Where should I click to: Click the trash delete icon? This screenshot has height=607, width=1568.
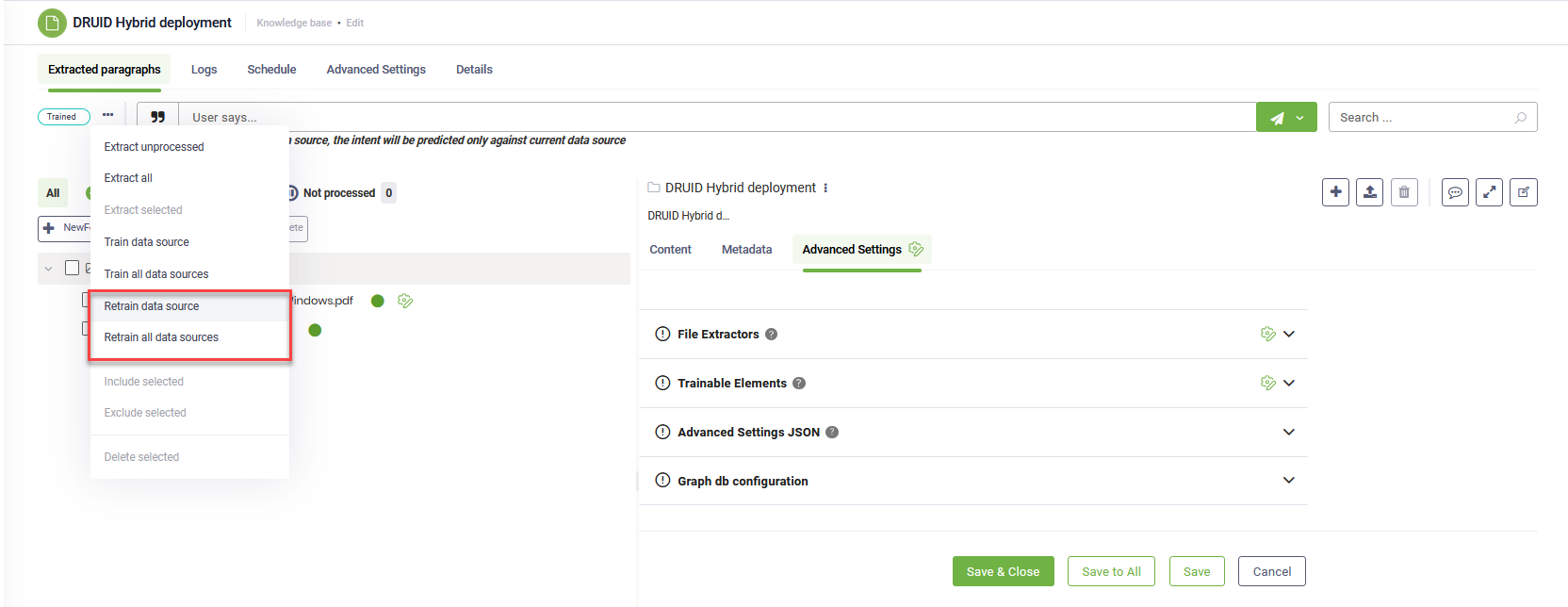[1404, 192]
